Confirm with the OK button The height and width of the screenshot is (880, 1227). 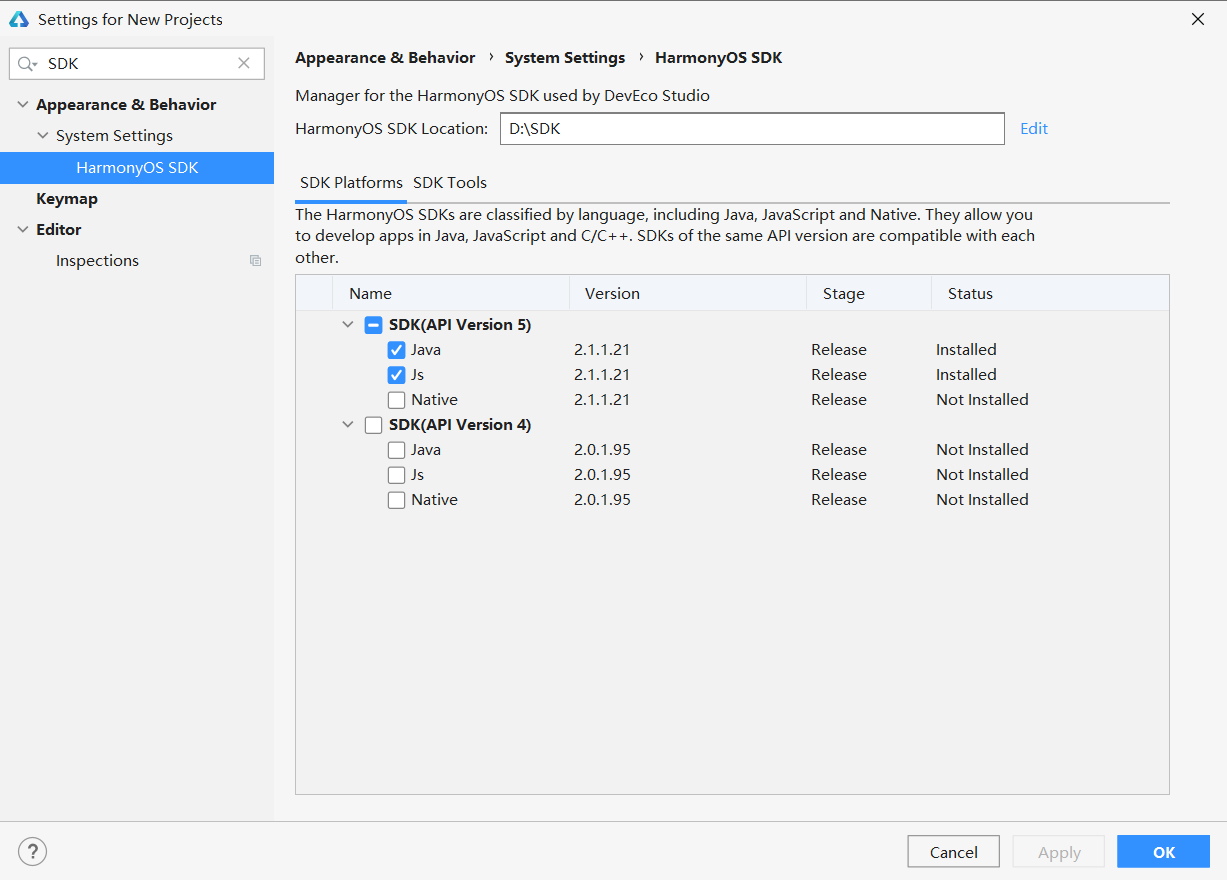pyautogui.click(x=1164, y=852)
